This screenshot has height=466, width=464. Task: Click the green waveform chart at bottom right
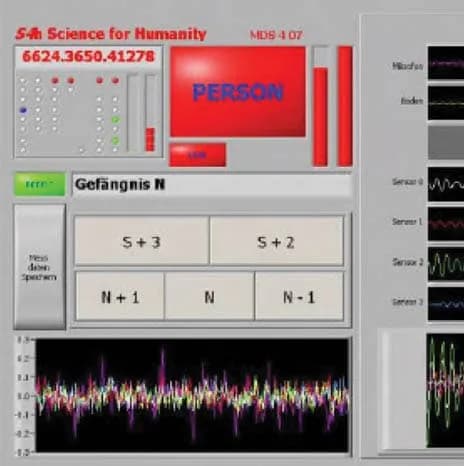pyautogui.click(x=445, y=391)
